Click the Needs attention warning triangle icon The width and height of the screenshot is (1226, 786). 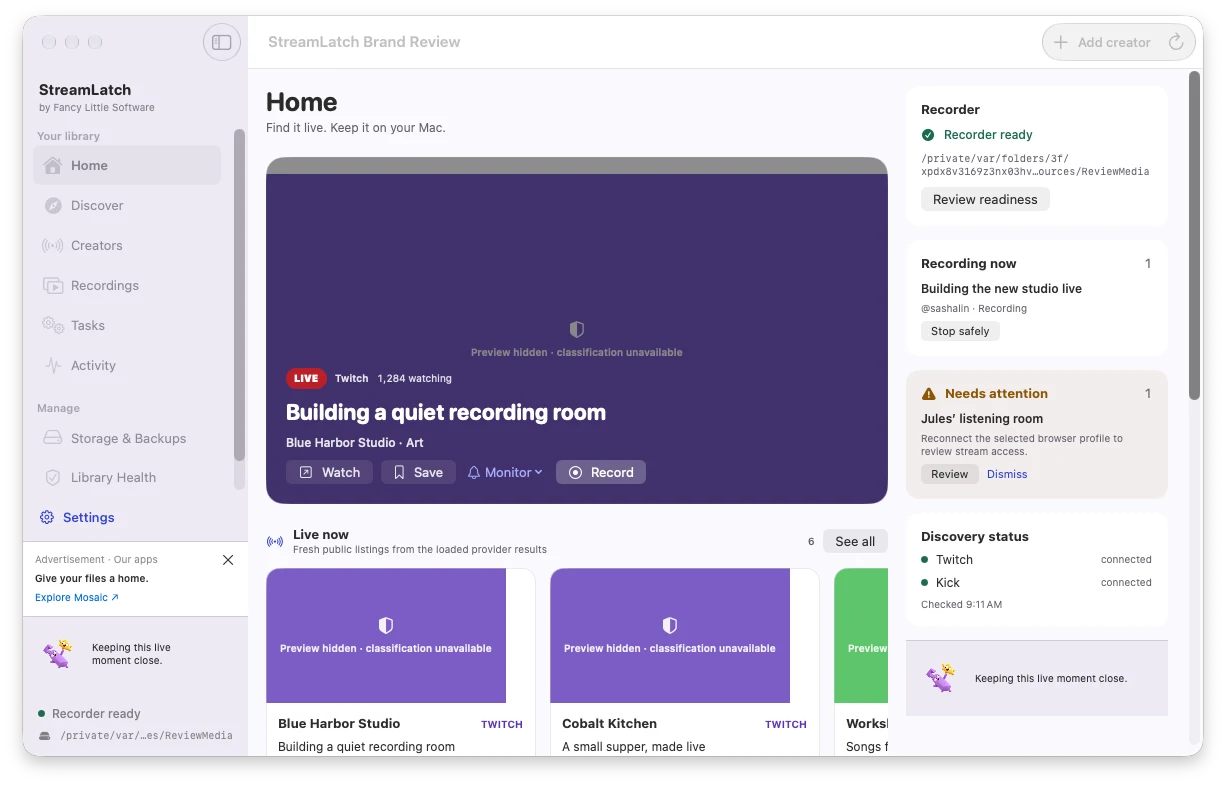click(929, 394)
